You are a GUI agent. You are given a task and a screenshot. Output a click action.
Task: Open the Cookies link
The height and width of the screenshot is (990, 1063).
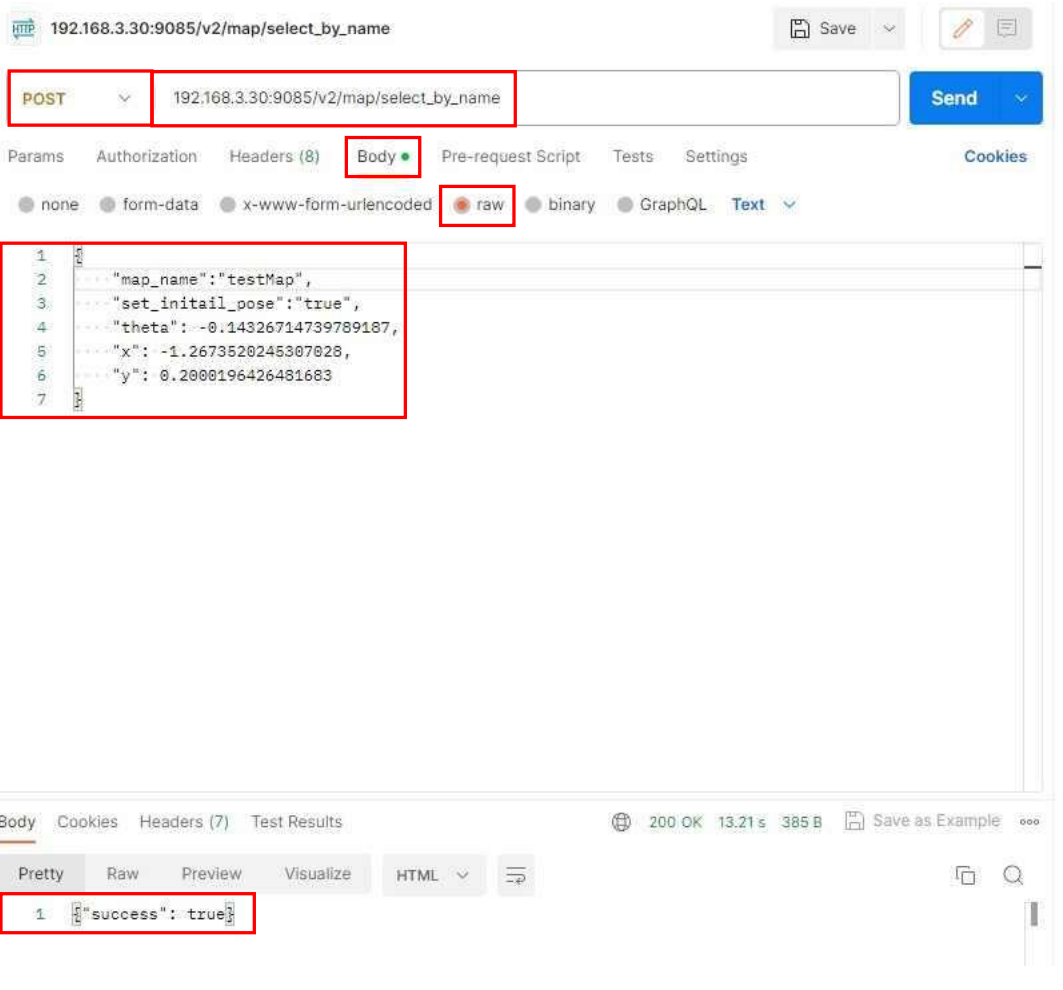(x=994, y=157)
